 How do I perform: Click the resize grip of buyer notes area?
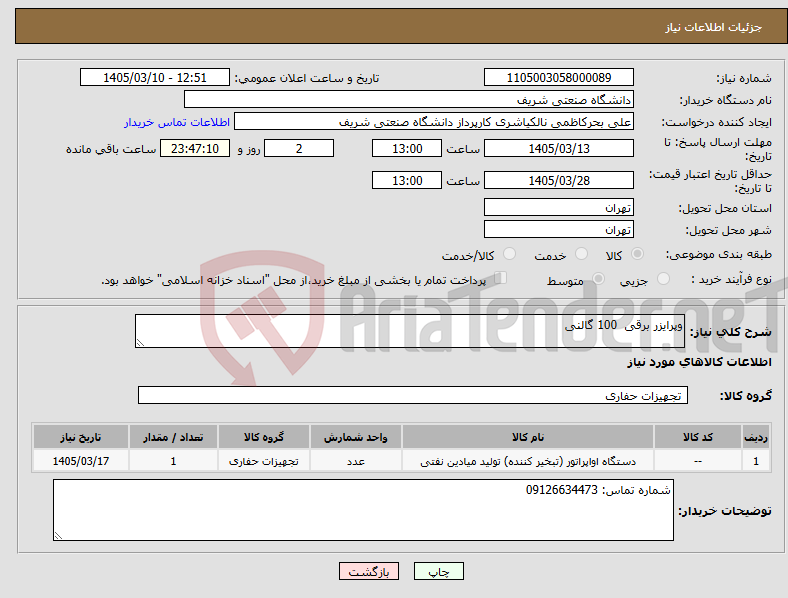(58, 536)
